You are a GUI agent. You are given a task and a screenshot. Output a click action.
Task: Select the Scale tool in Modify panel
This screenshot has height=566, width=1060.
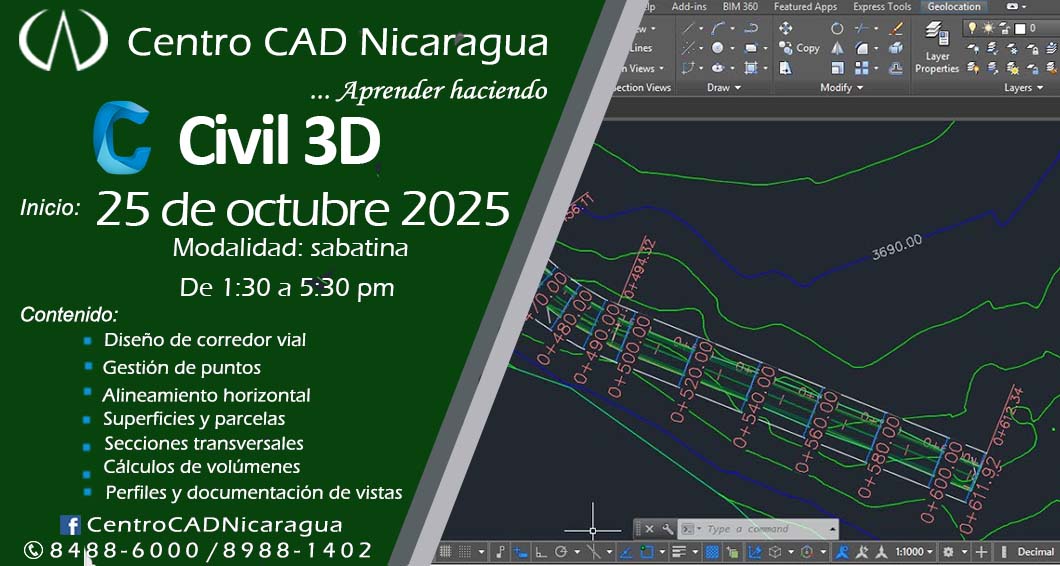837,68
